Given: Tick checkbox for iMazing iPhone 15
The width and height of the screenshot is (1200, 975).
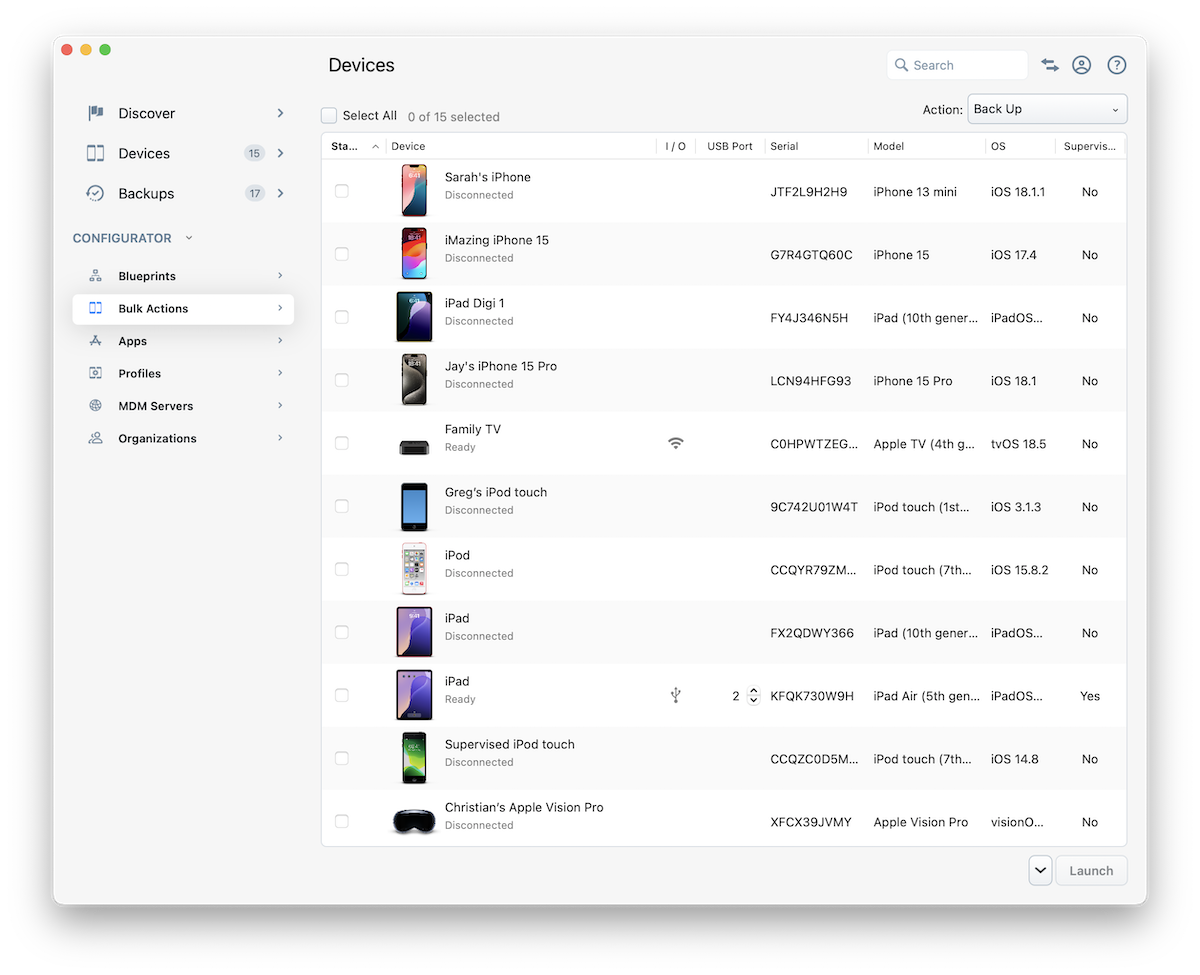Looking at the screenshot, I should click(x=342, y=254).
